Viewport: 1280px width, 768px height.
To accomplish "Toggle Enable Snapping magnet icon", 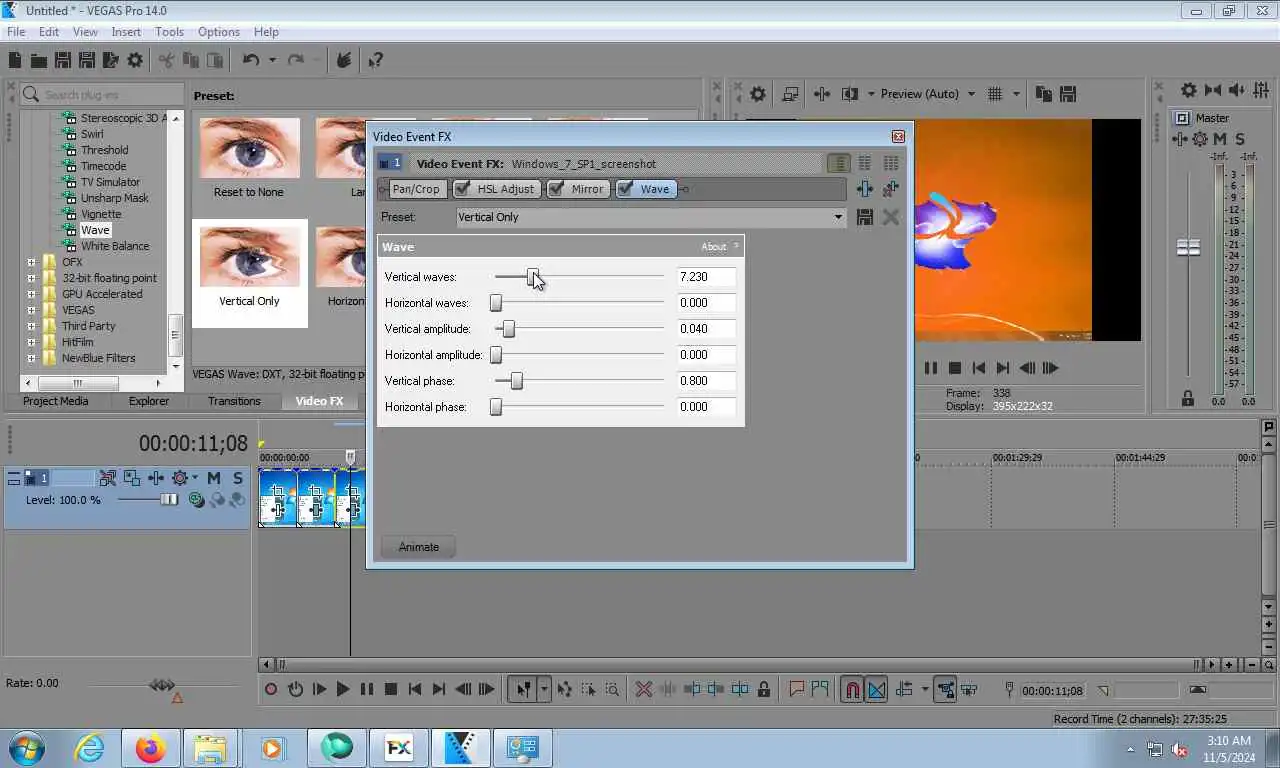I will click(852, 689).
